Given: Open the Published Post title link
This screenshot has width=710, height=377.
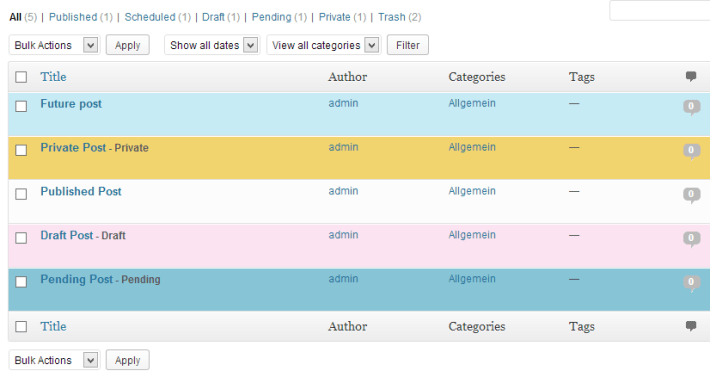Looking at the screenshot, I should click(x=81, y=191).
